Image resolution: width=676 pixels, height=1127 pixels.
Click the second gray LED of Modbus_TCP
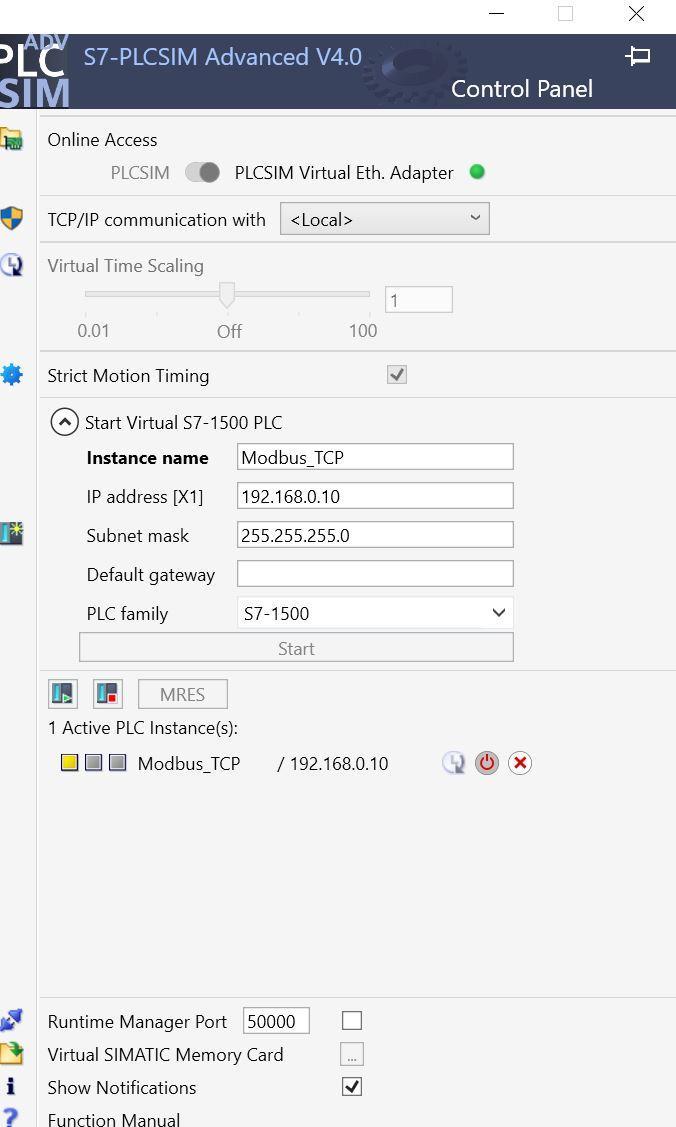click(x=93, y=762)
